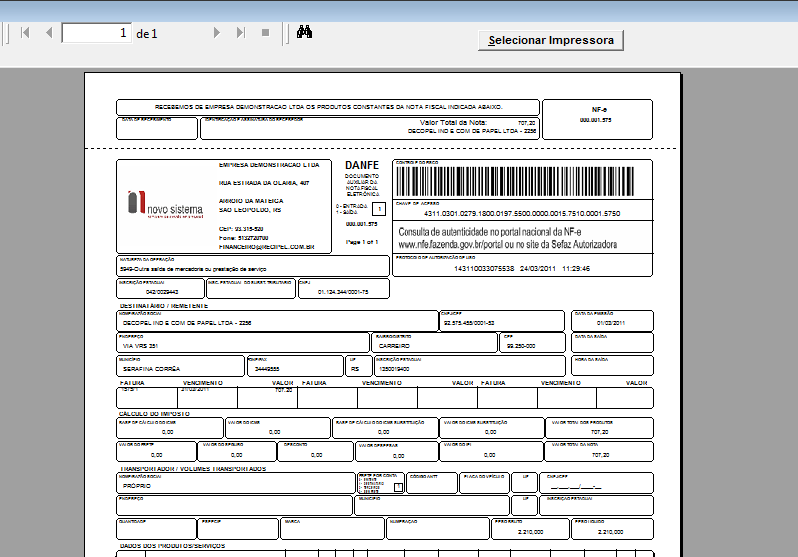This screenshot has height=557, width=798.
Task: Jump to the last page of the report
Action: 240,33
